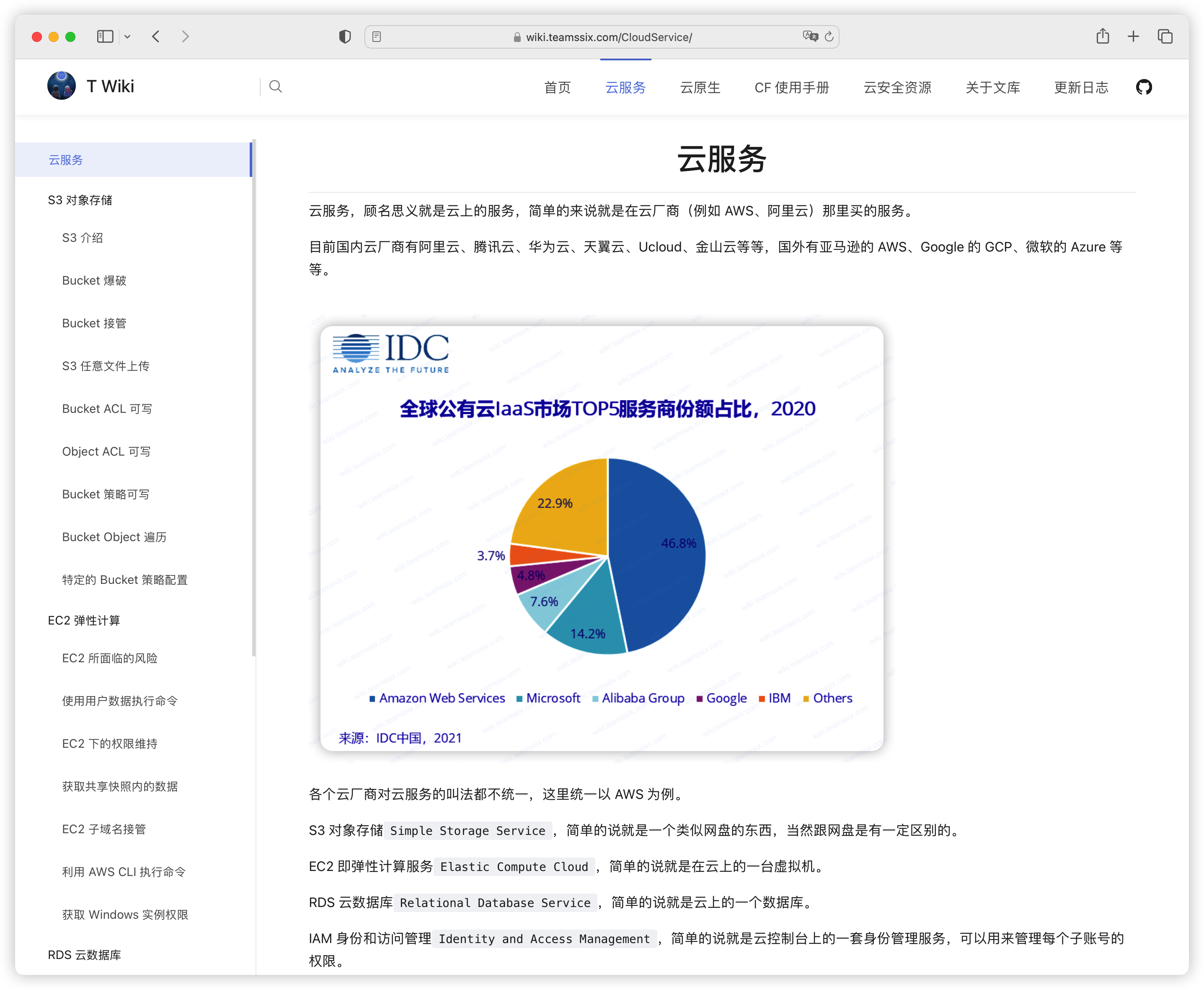Go to 关于文库 page
Image resolution: width=1204 pixels, height=990 pixels.
click(x=992, y=88)
